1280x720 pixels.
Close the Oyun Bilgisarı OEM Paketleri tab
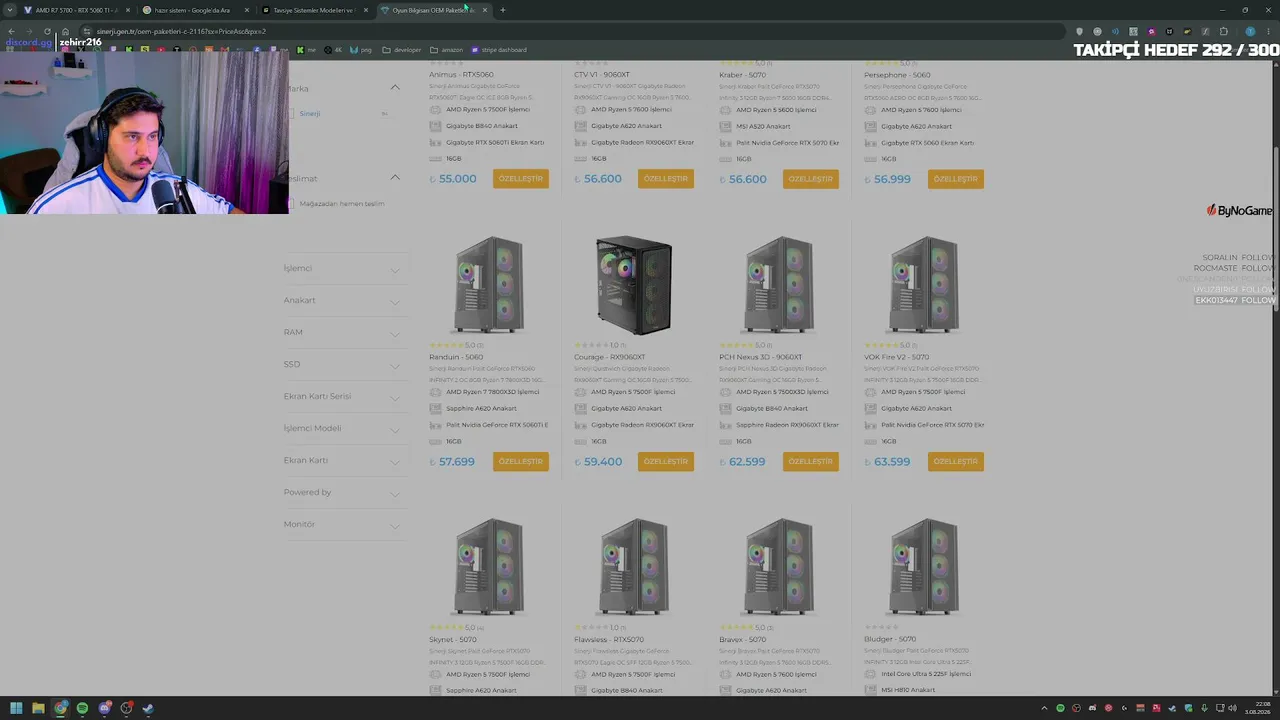[x=485, y=10]
